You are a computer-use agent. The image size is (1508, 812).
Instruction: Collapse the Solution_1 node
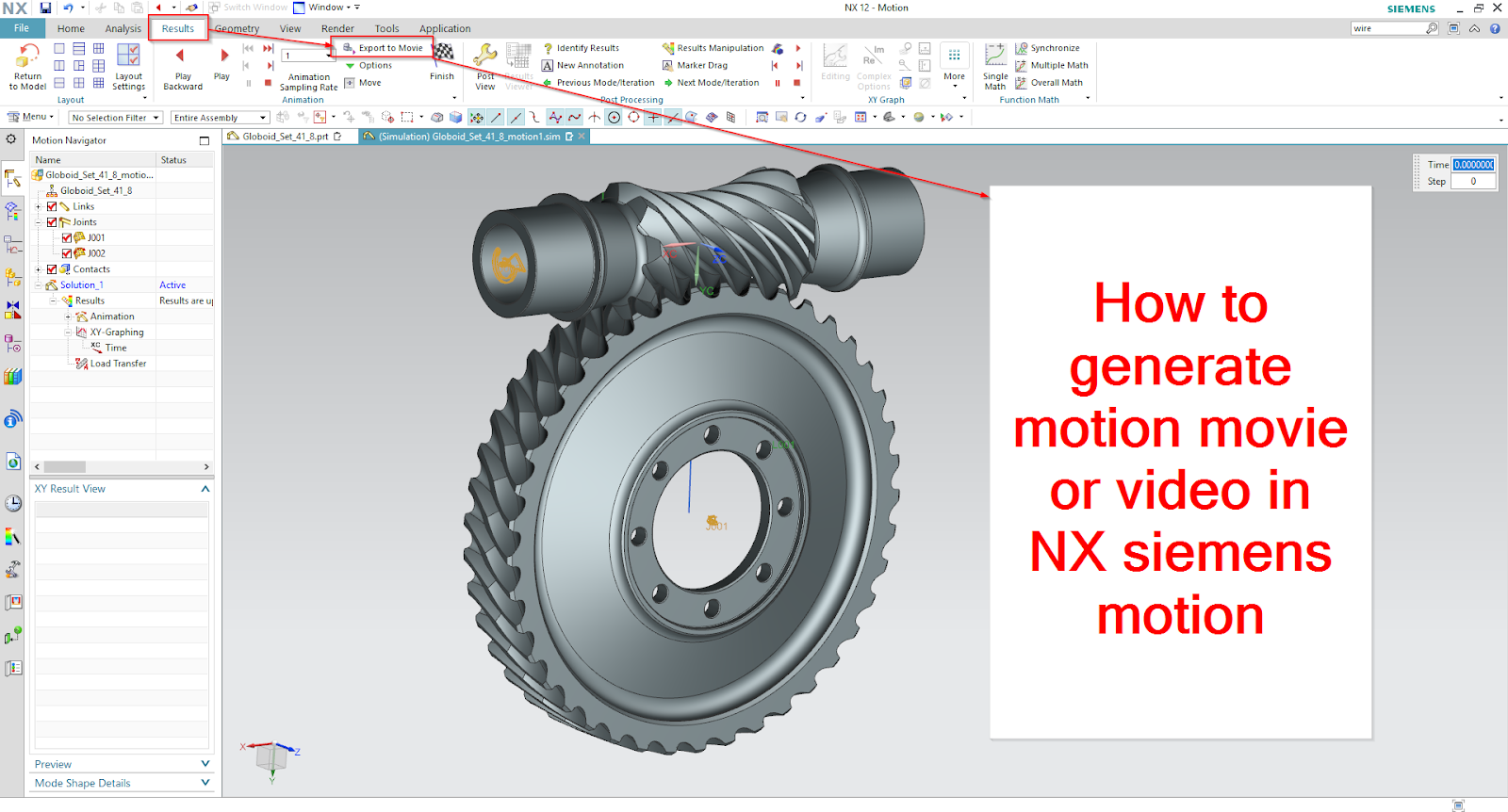pyautogui.click(x=39, y=285)
